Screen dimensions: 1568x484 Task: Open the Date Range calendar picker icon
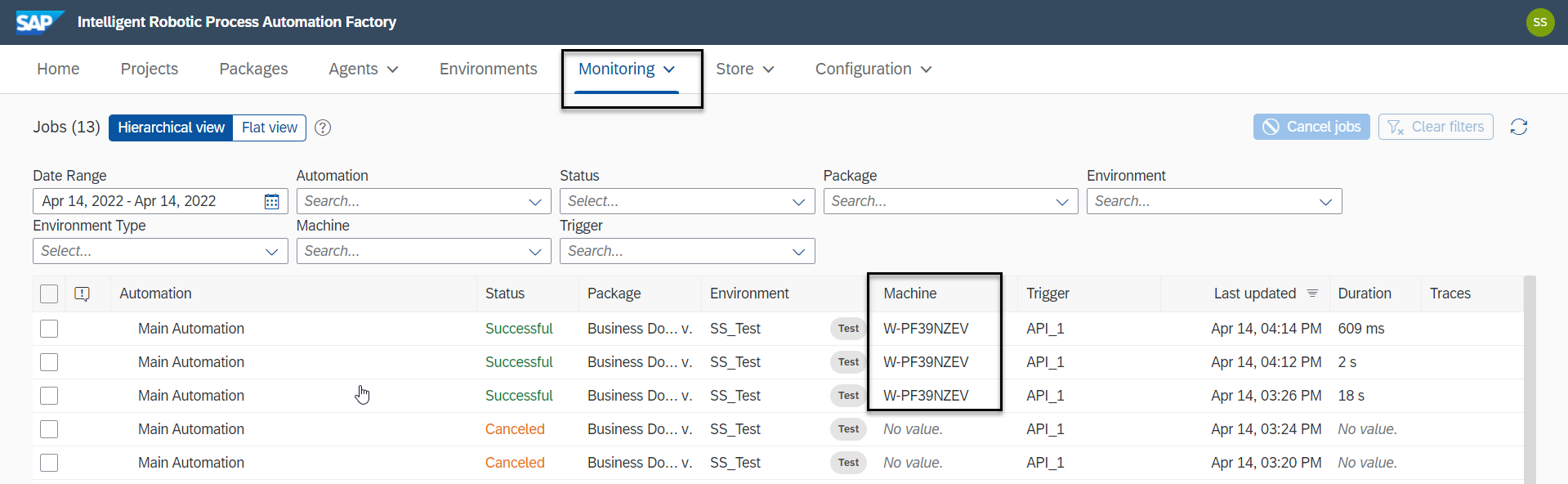(x=271, y=201)
